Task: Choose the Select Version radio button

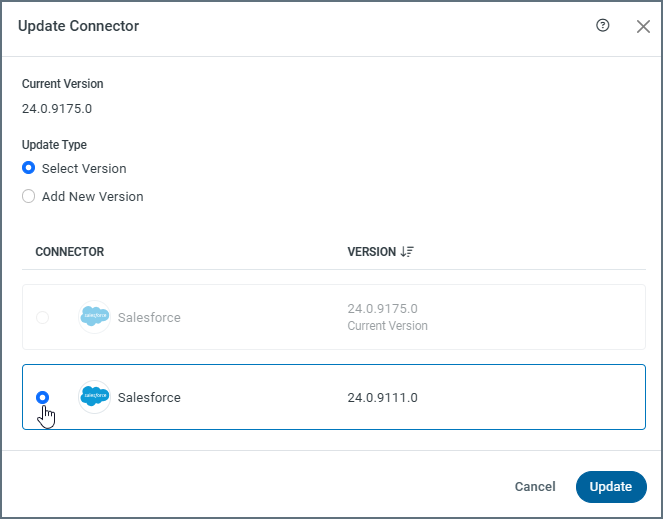Action: coord(29,168)
